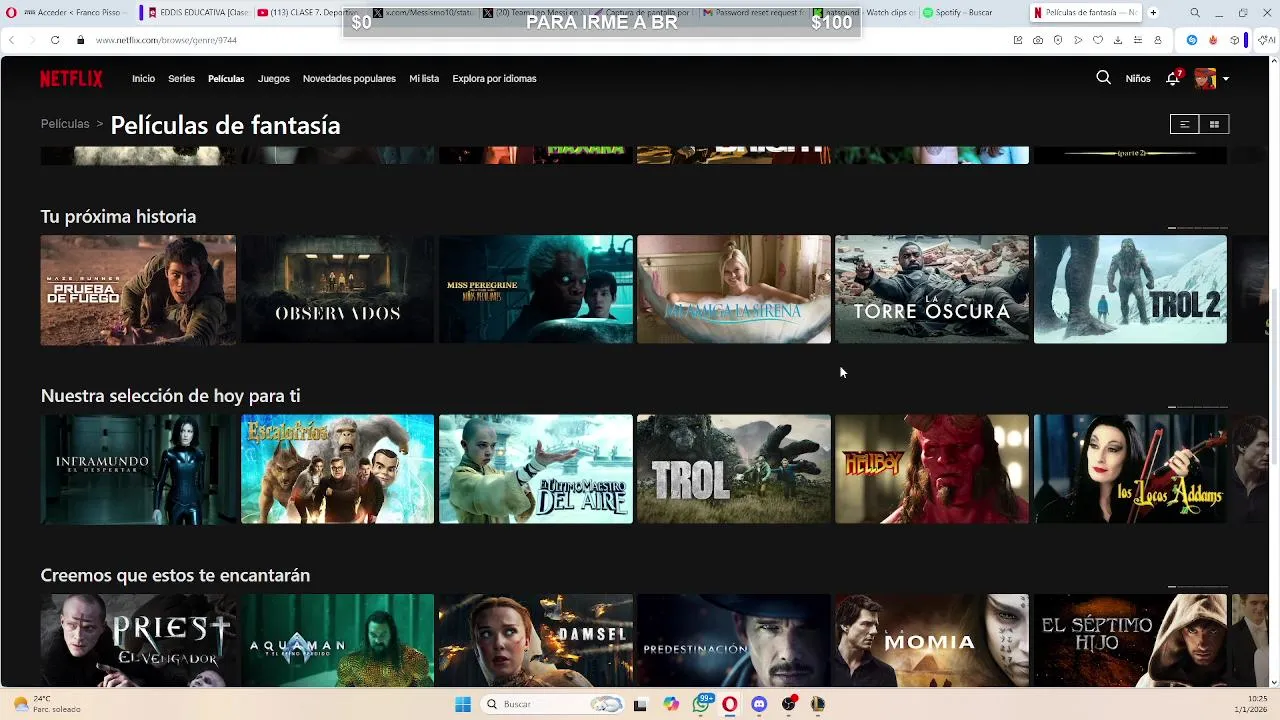1280x720 pixels.
Task: Open Nuestra selección de hoy para ti
Action: 170,396
